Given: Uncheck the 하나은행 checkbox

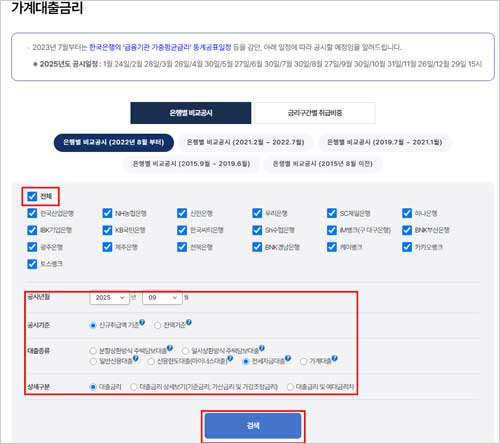Looking at the screenshot, I should tap(407, 213).
